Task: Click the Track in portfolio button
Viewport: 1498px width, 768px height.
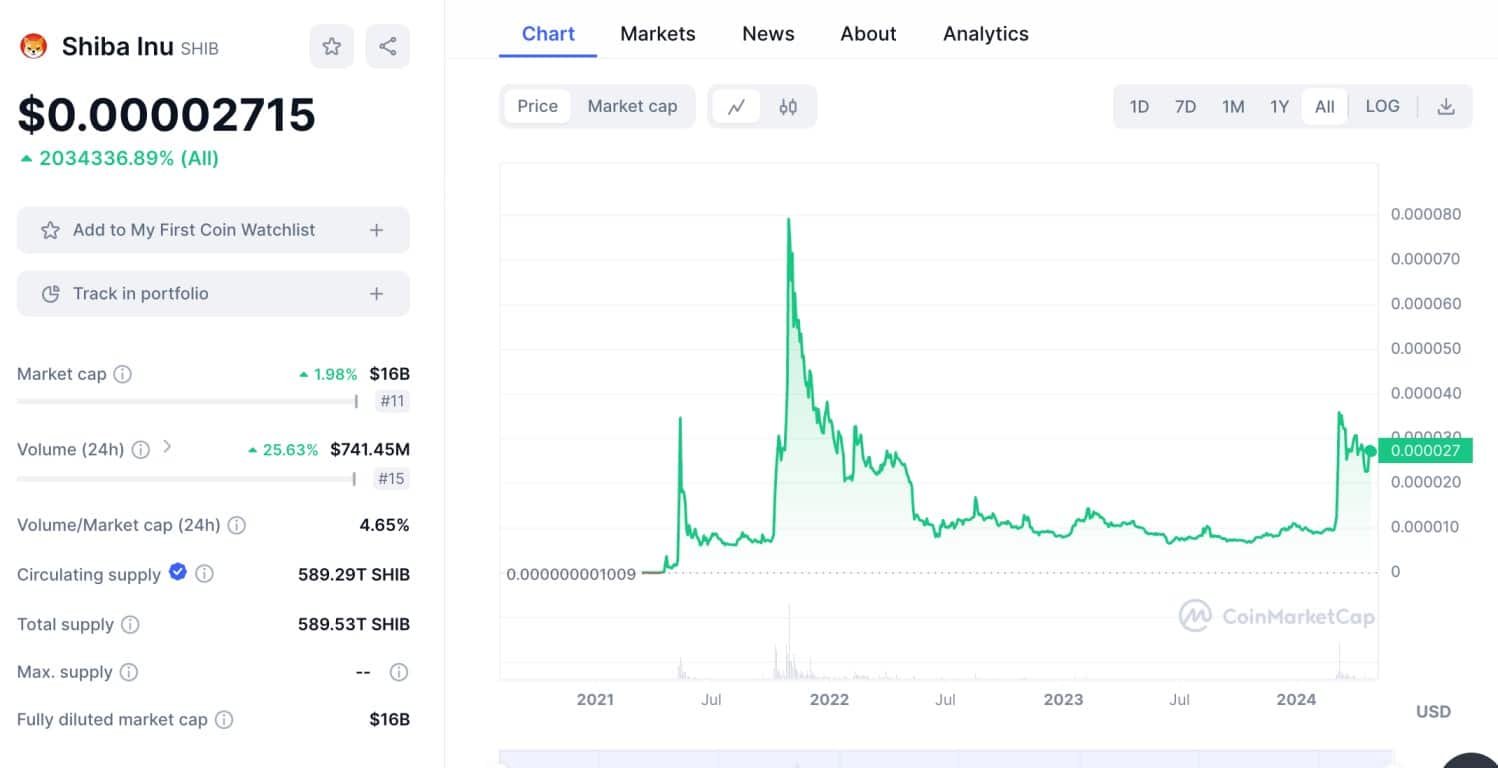Action: (213, 294)
